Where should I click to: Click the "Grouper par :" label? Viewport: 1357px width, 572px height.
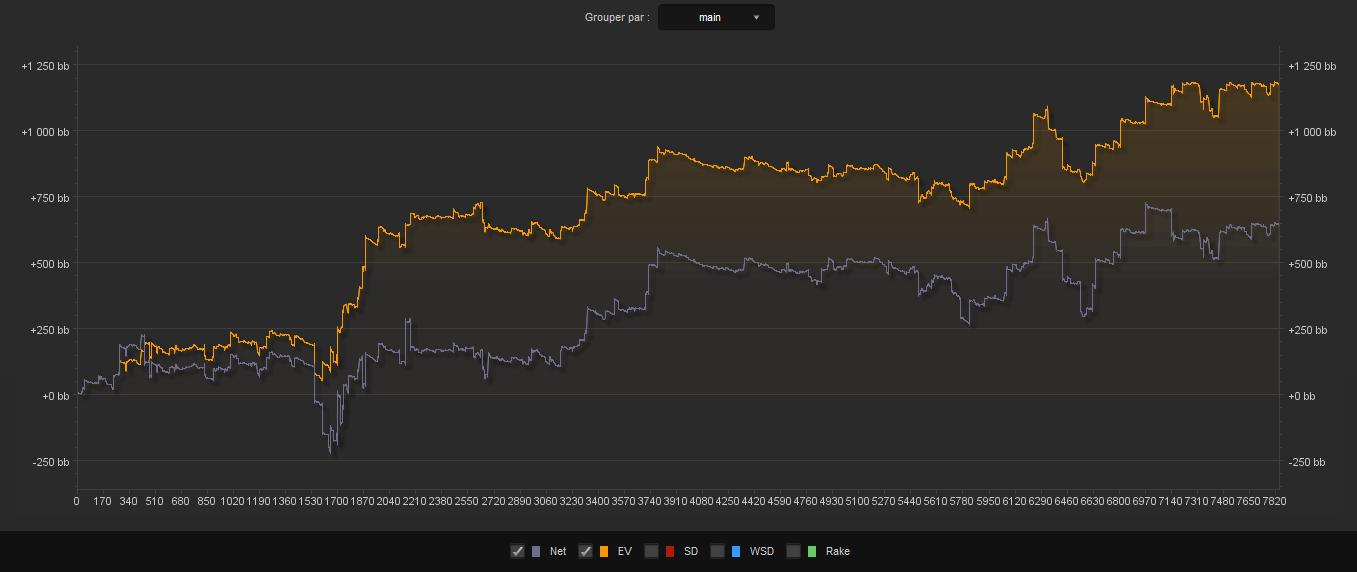[617, 17]
